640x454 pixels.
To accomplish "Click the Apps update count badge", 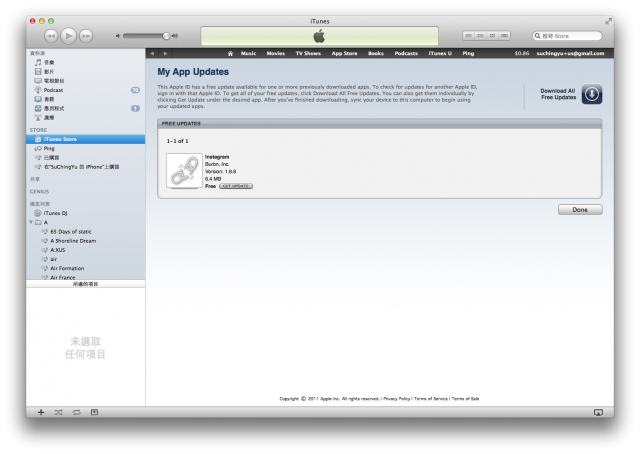I will pos(135,108).
